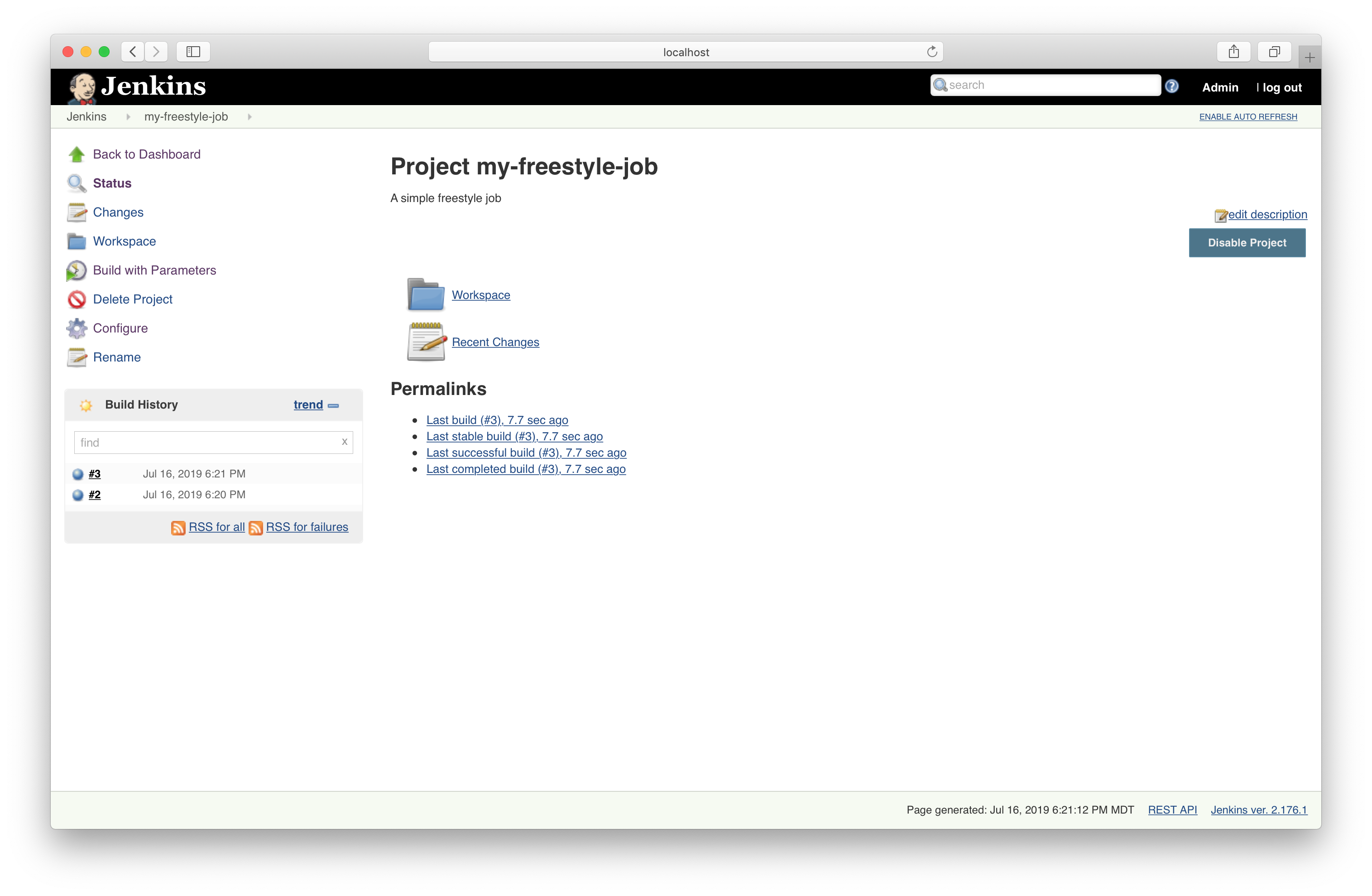Click the blue search help question icon
The image size is (1372, 896).
pyautogui.click(x=1171, y=87)
